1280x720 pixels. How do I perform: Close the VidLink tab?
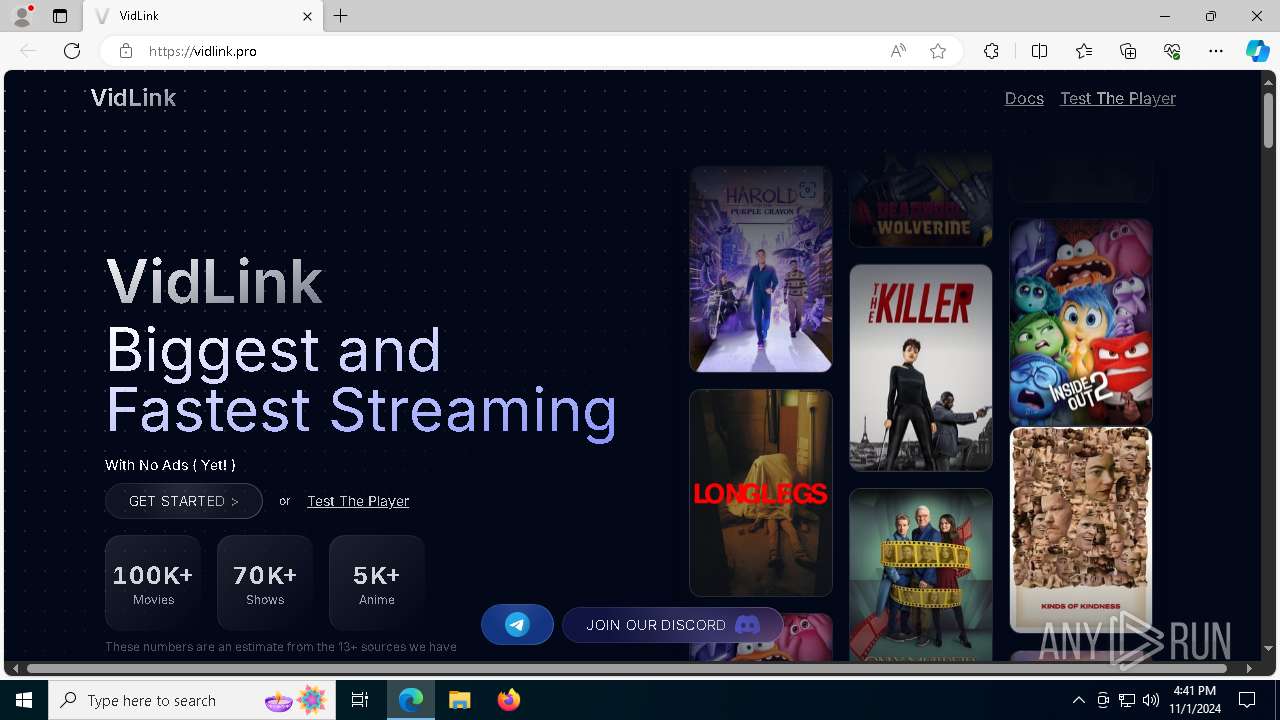tap(308, 16)
